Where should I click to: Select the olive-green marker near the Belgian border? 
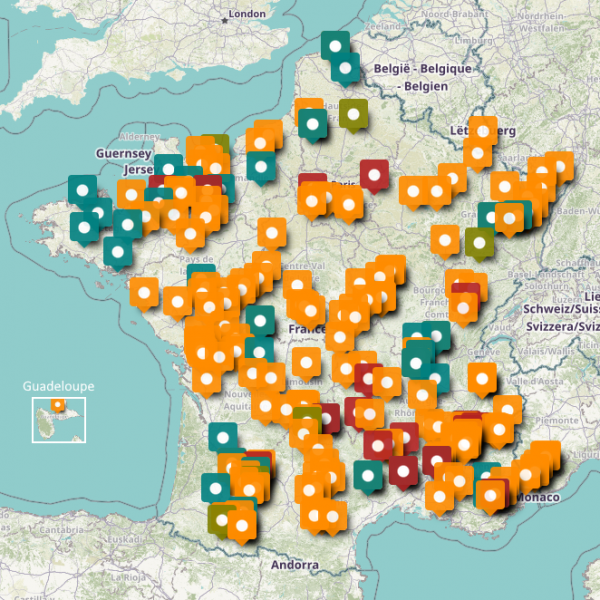pos(352,113)
